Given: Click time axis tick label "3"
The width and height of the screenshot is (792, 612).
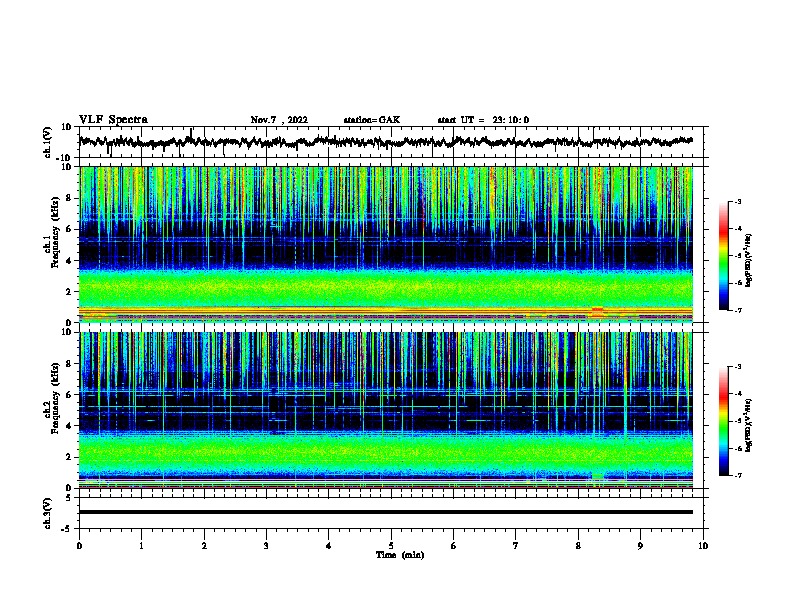Looking at the screenshot, I should pos(266,546).
